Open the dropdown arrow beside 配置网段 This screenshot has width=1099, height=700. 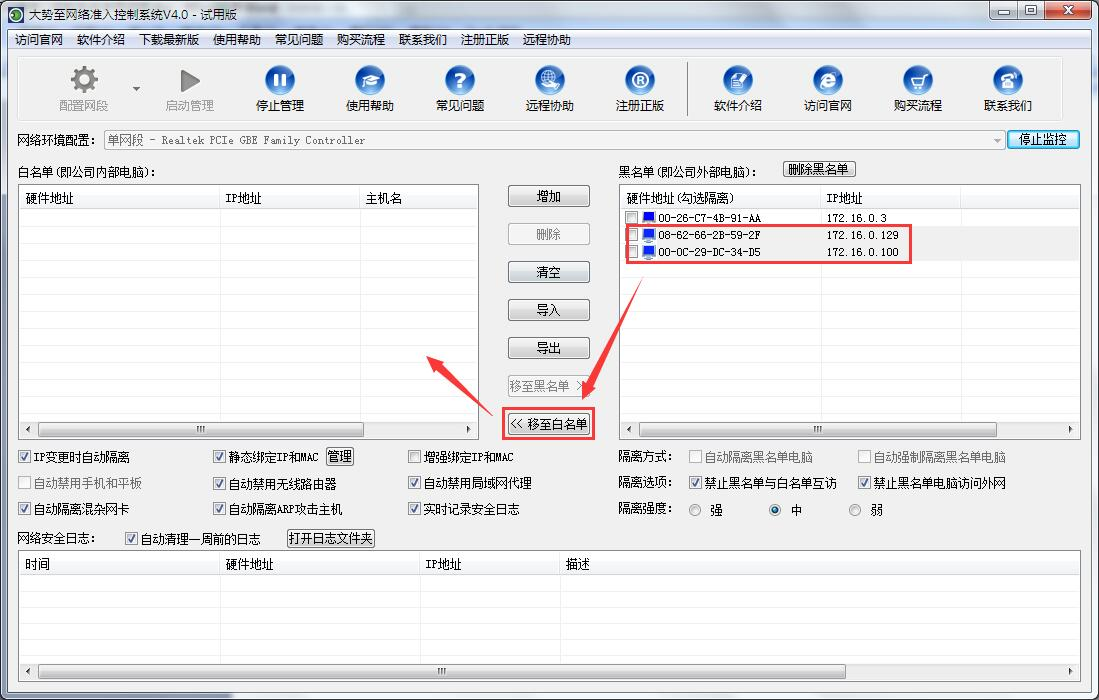(136, 87)
